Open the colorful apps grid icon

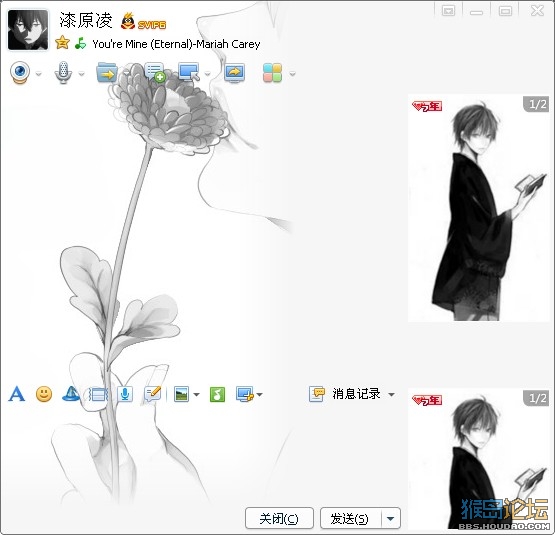click(x=272, y=73)
